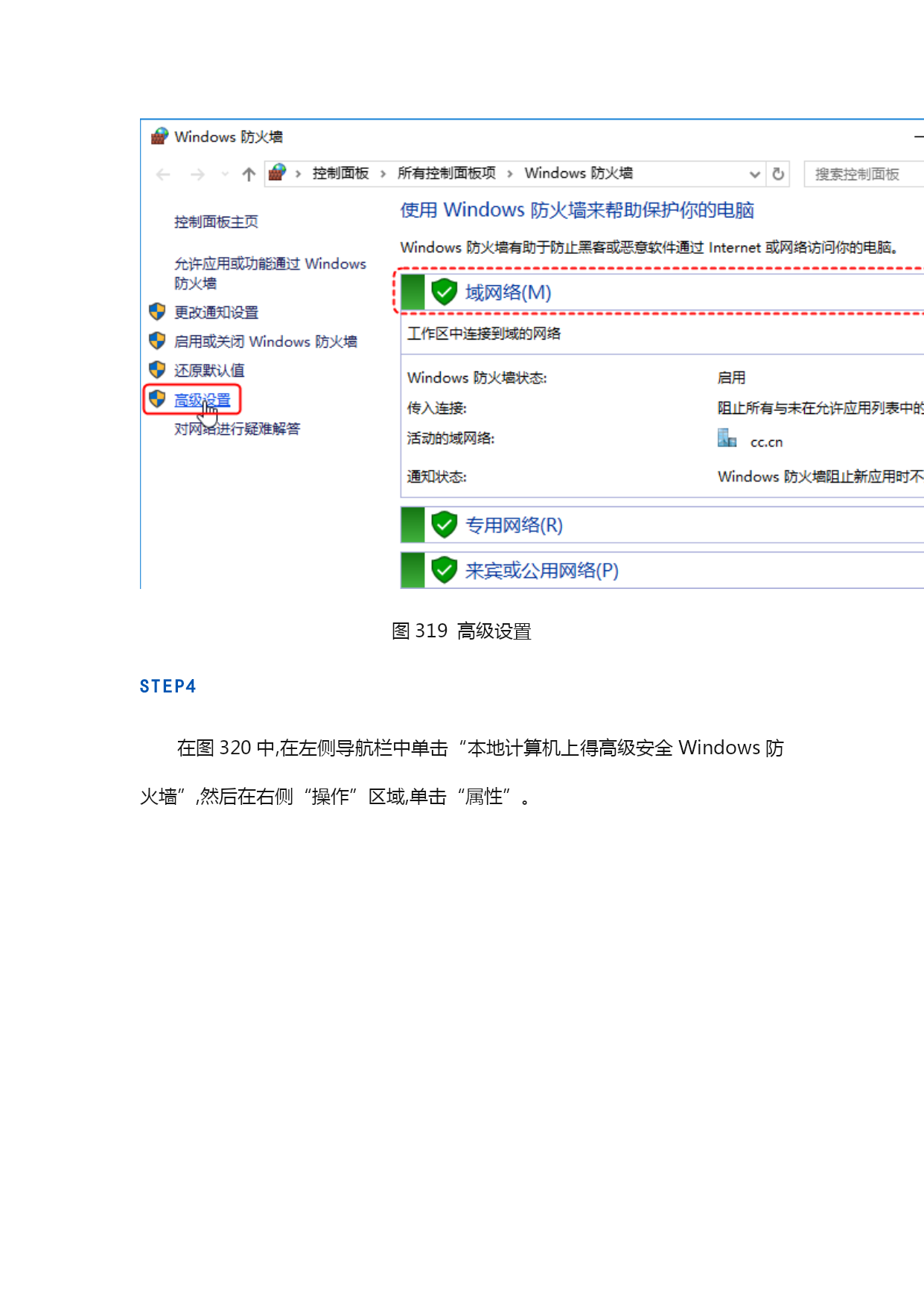Image resolution: width=924 pixels, height=1306 pixels.
Task: Click green shield icon for 域网络(M)
Action: click(445, 292)
